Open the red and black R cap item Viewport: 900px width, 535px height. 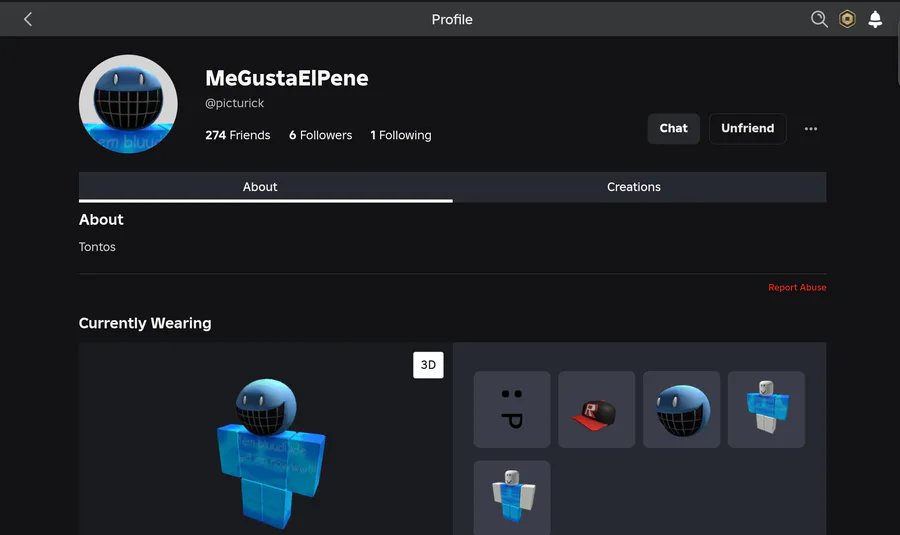point(596,409)
